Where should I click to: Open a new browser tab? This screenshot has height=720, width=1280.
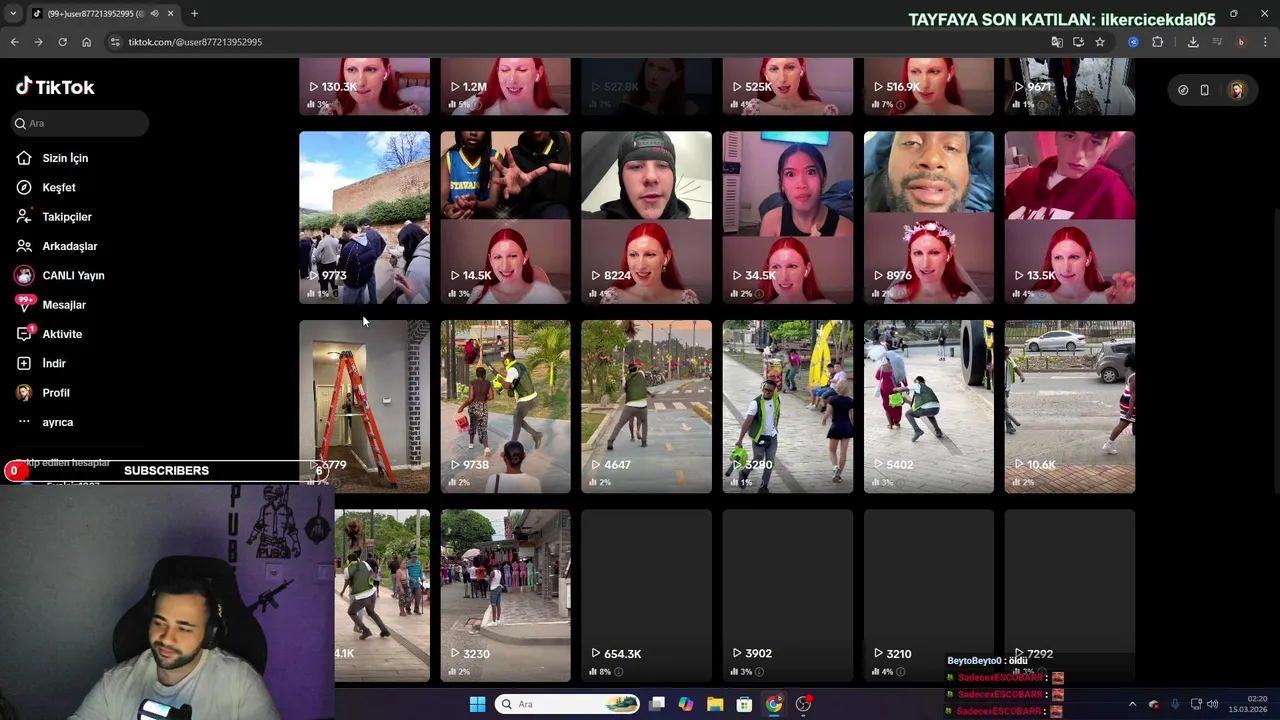click(194, 13)
